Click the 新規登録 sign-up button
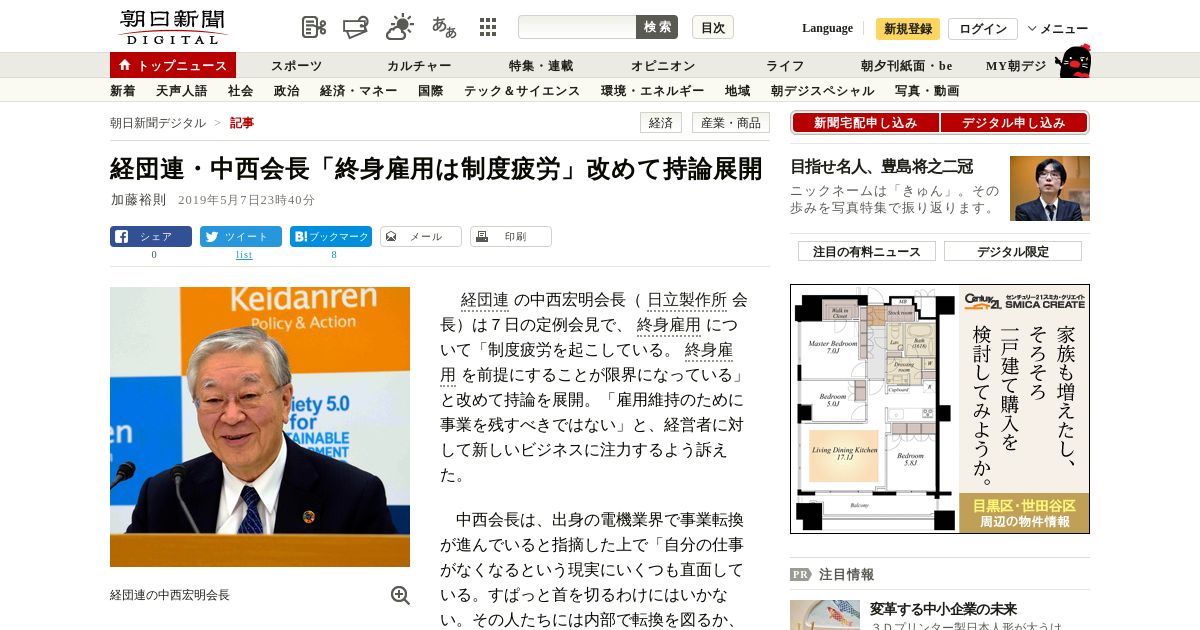1200x630 pixels. click(x=908, y=29)
